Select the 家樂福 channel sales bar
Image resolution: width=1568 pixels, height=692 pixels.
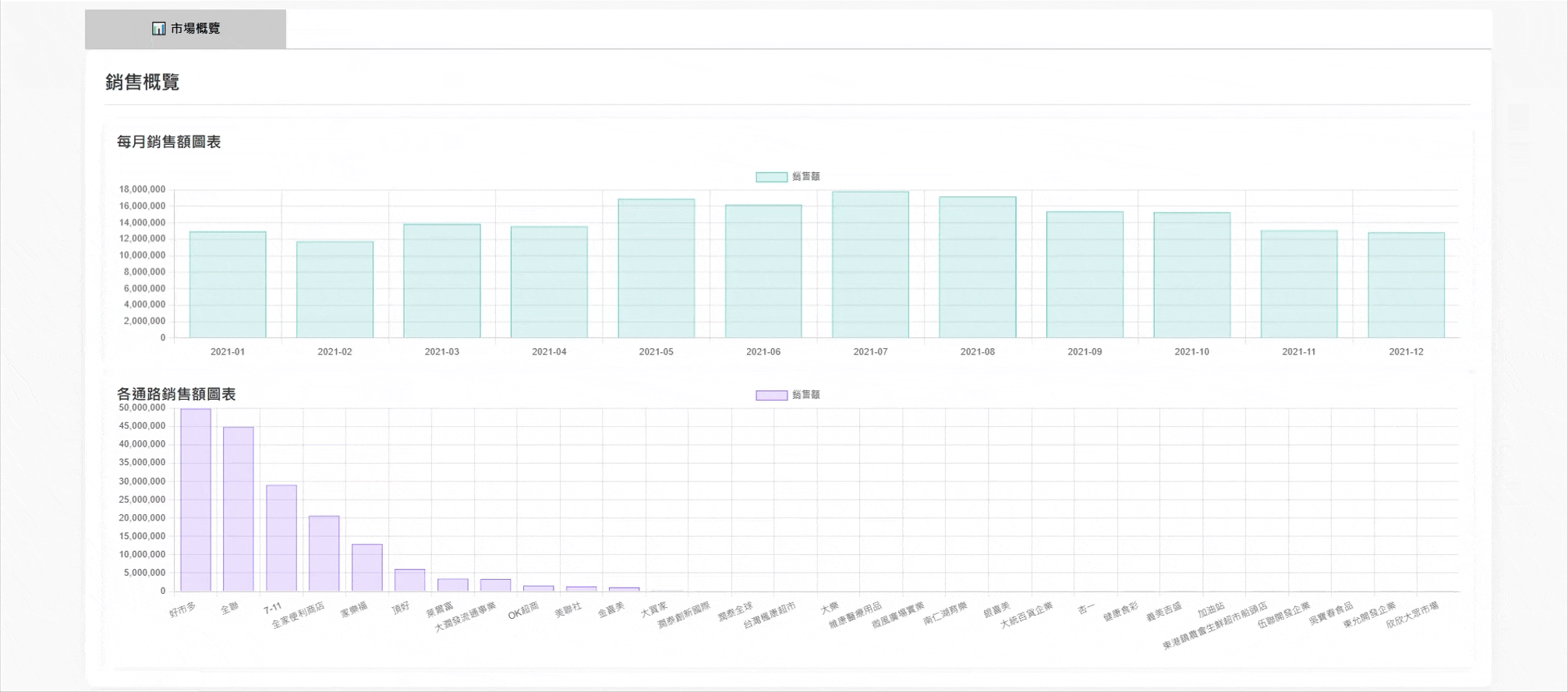[x=366, y=567]
